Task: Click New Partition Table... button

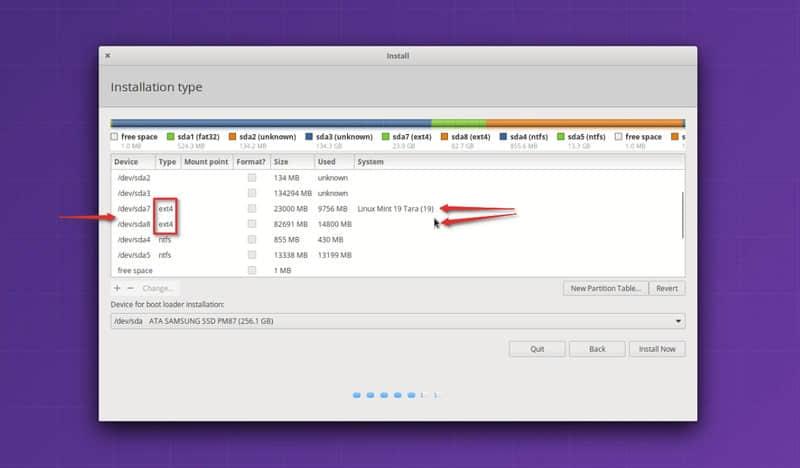Action: coord(606,288)
